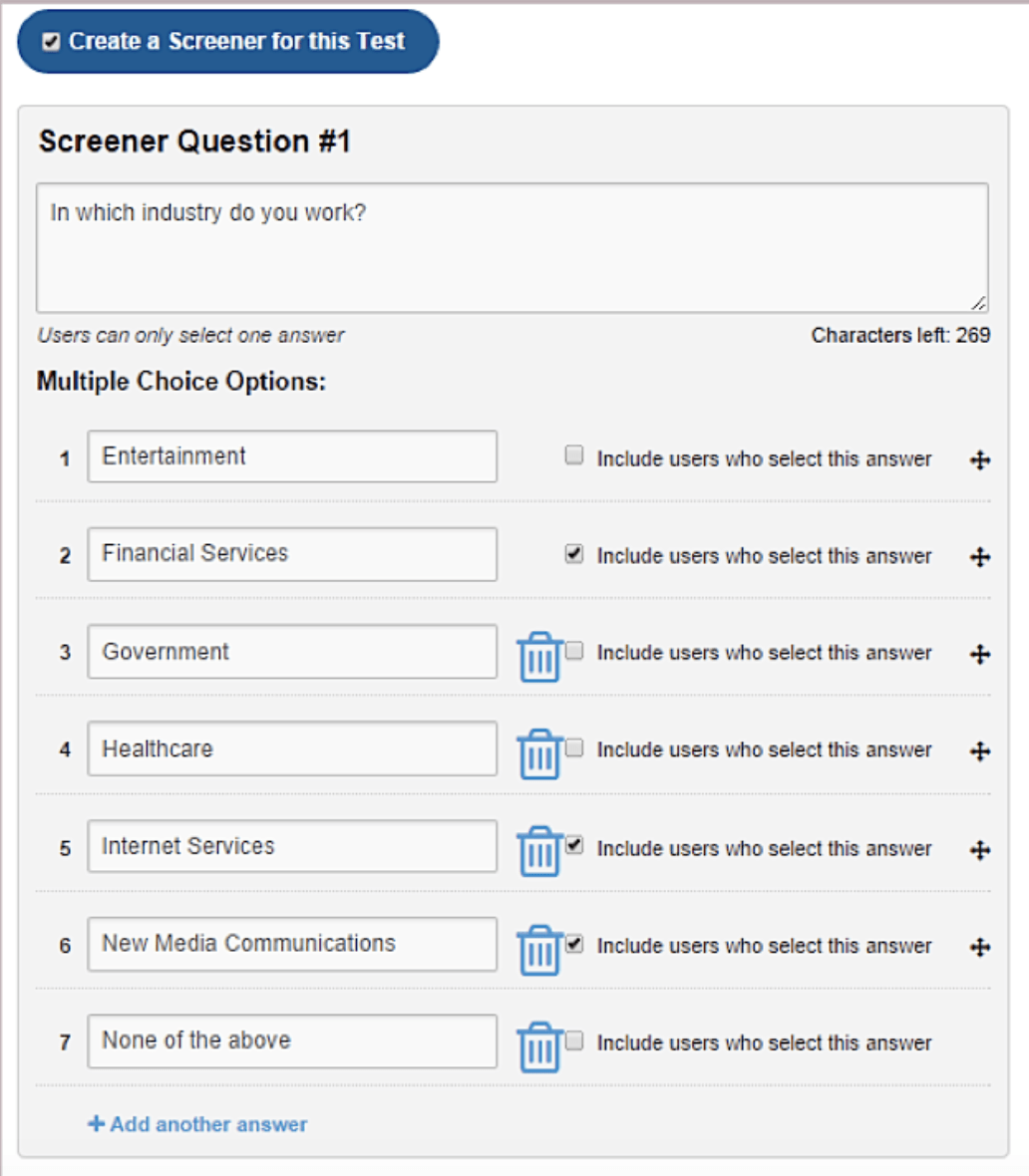Viewport: 1029px width, 1176px height.
Task: Enable include for None of the above
Action: coord(573,1040)
